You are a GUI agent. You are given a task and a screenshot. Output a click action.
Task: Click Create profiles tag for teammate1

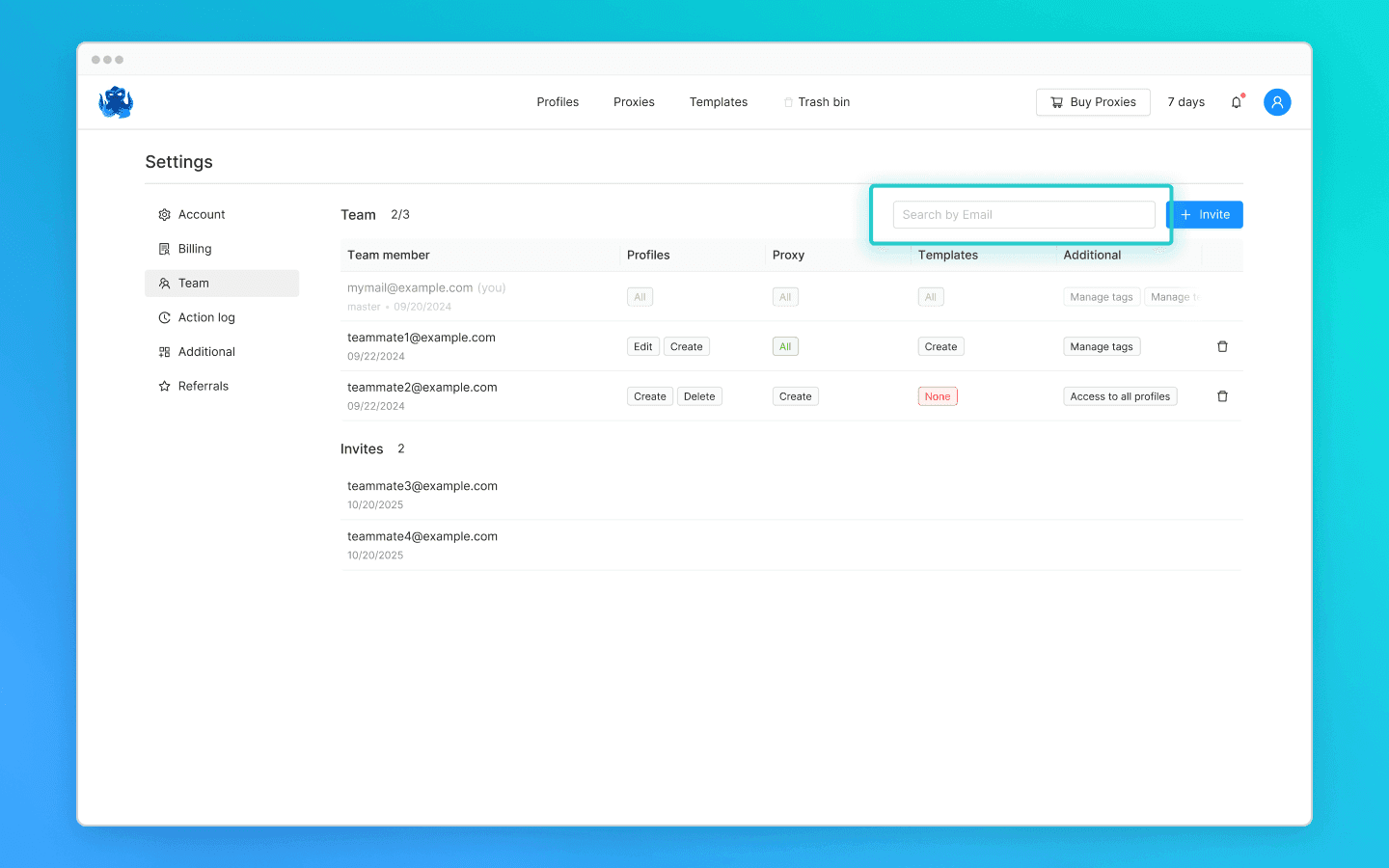[x=687, y=347]
